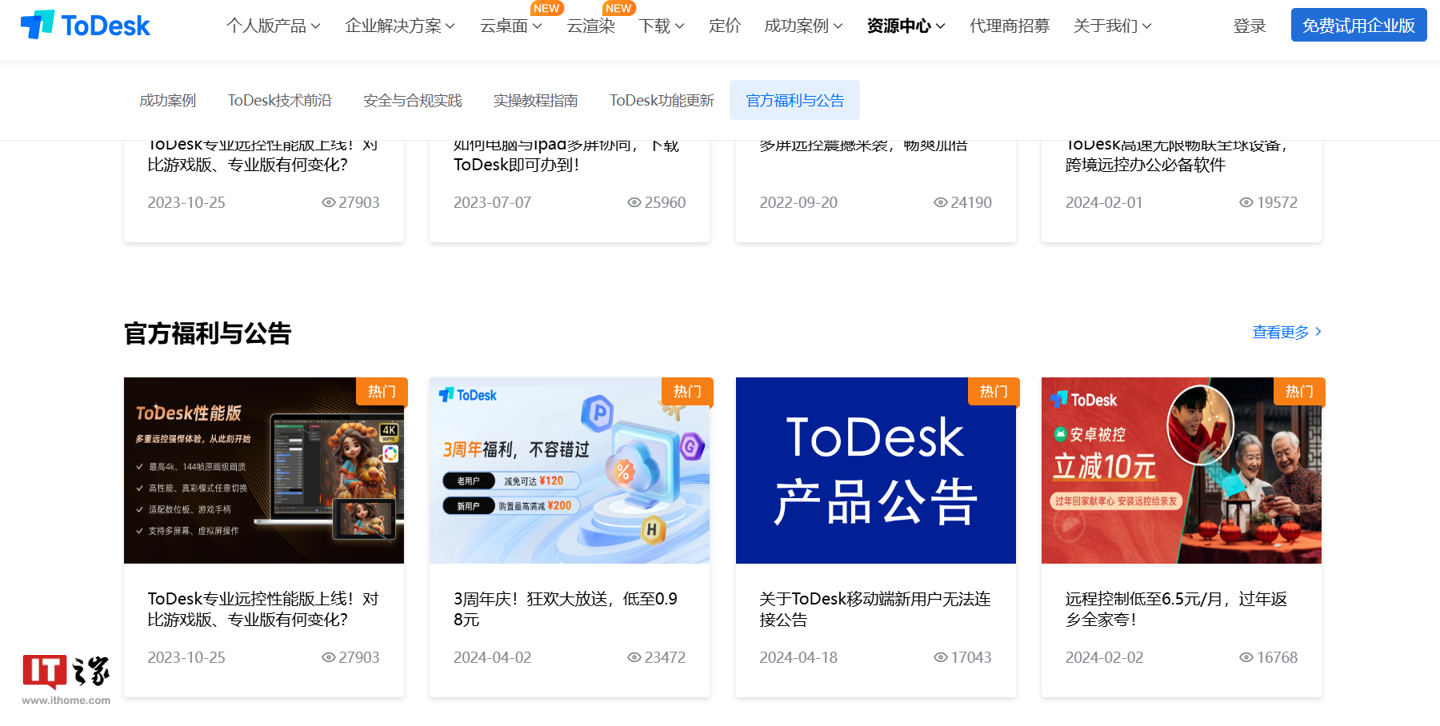Open article ToDesk高速无限畅联全球设备
The width and height of the screenshot is (1440, 726).
click(1176, 154)
